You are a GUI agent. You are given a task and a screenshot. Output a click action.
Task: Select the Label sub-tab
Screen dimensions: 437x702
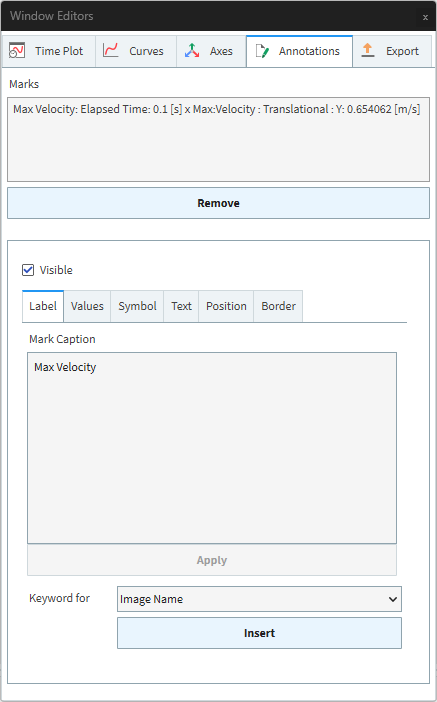coord(43,306)
